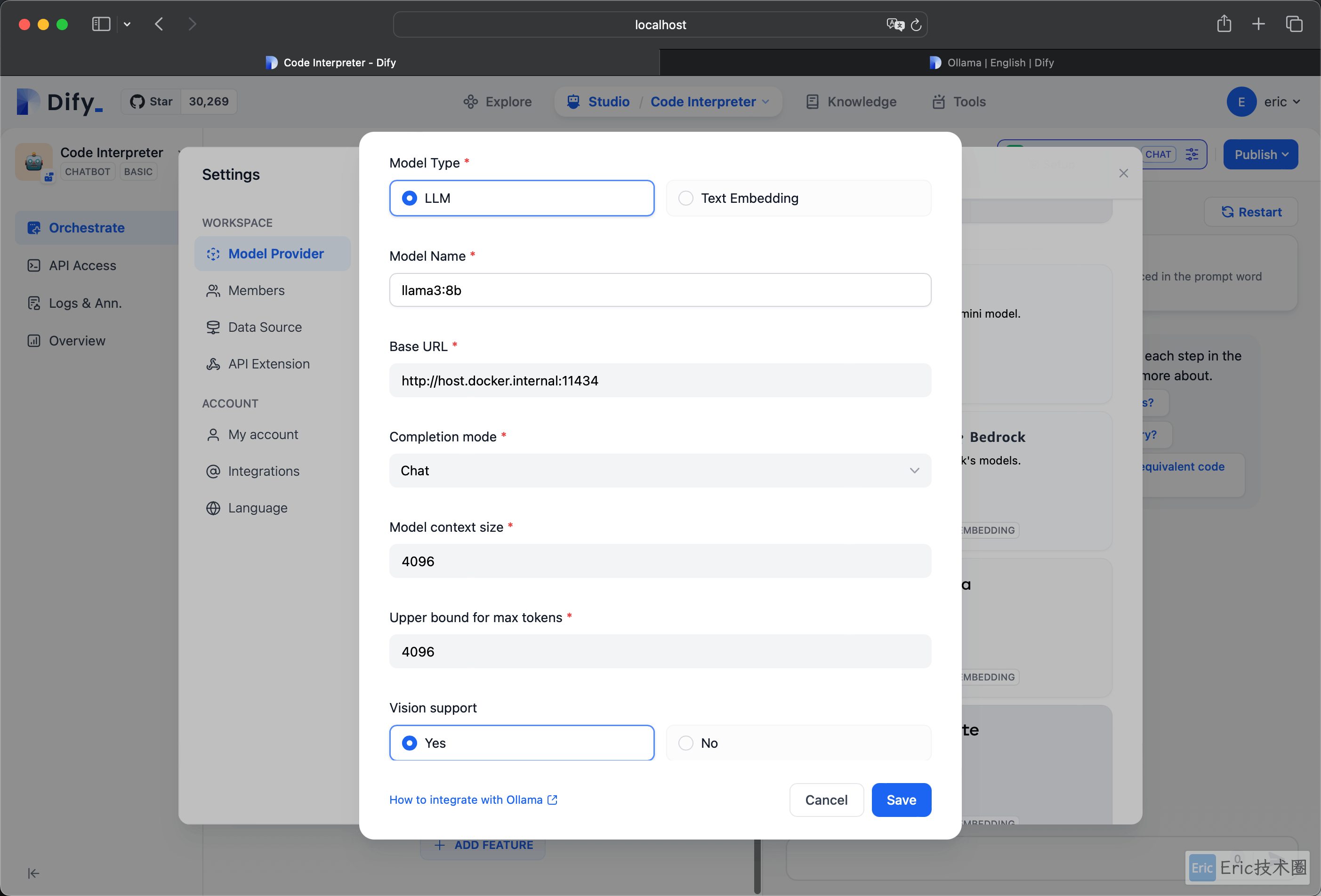Toggle the Safari sidebar icon
This screenshot has height=896, width=1321.
pyautogui.click(x=101, y=24)
